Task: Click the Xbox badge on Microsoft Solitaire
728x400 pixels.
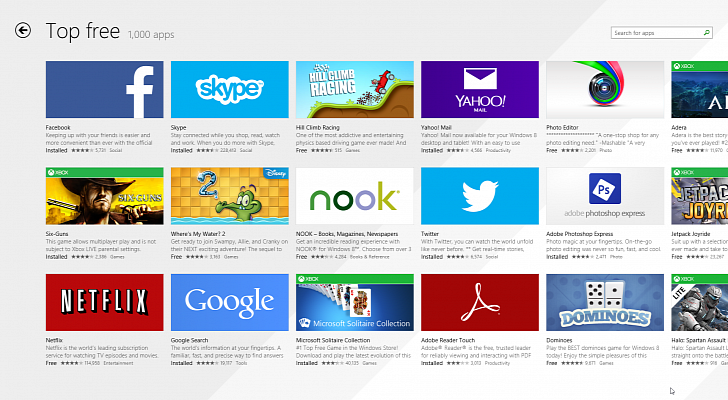Action: tap(309, 278)
